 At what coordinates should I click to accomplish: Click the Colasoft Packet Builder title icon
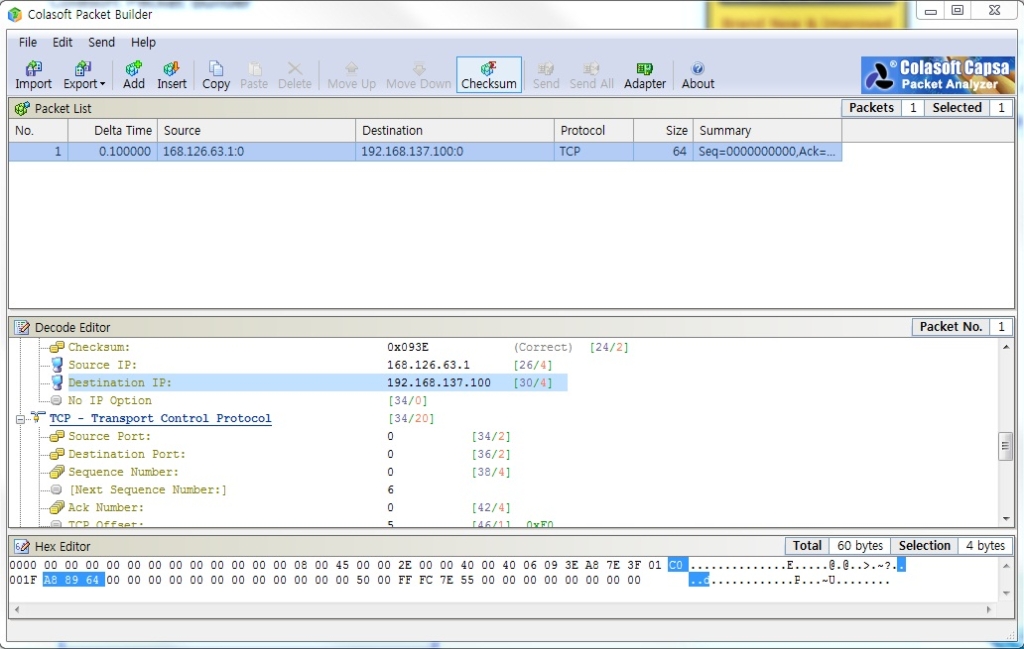(15, 14)
